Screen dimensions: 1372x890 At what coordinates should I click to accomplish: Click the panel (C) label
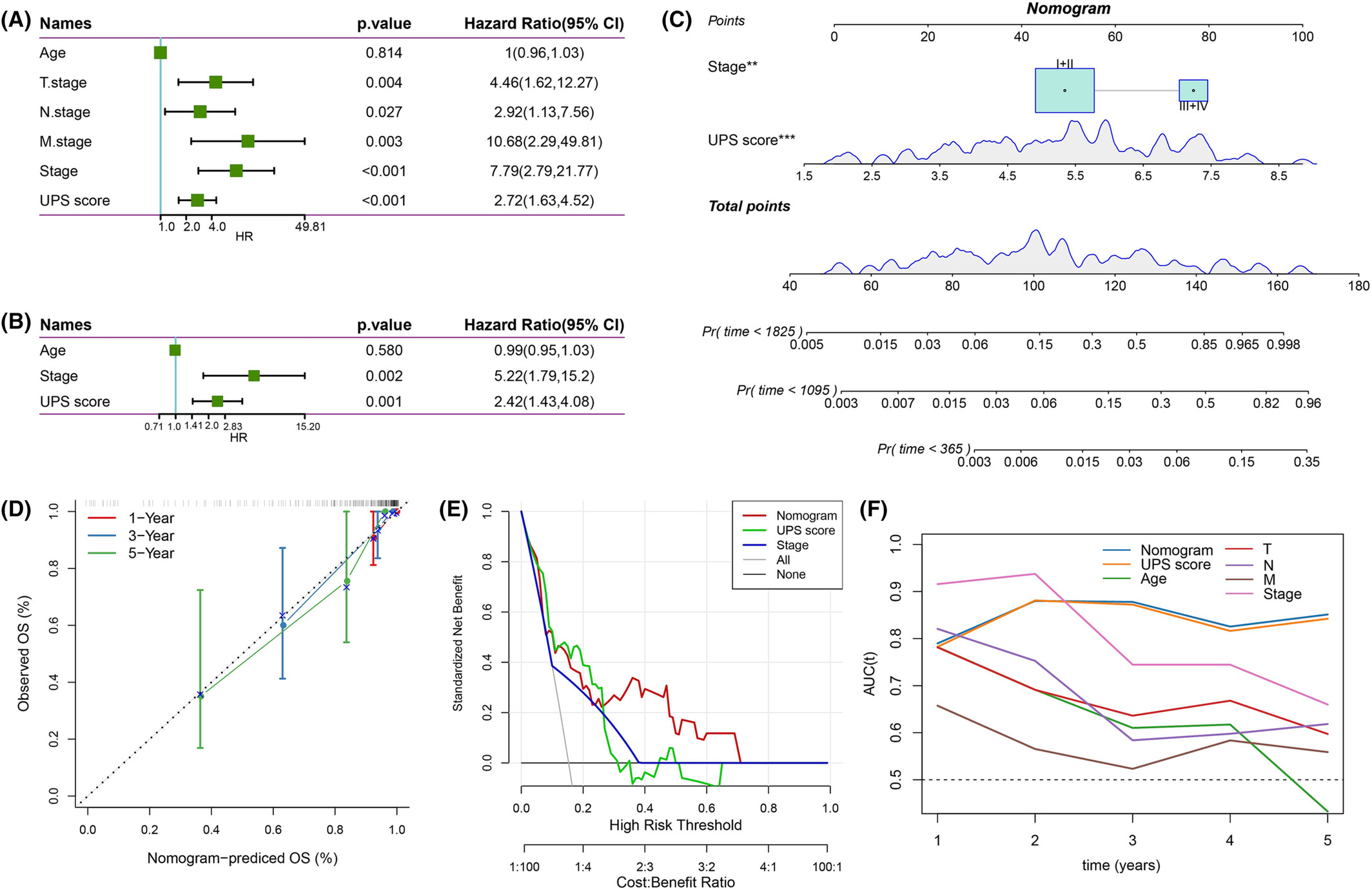(677, 20)
